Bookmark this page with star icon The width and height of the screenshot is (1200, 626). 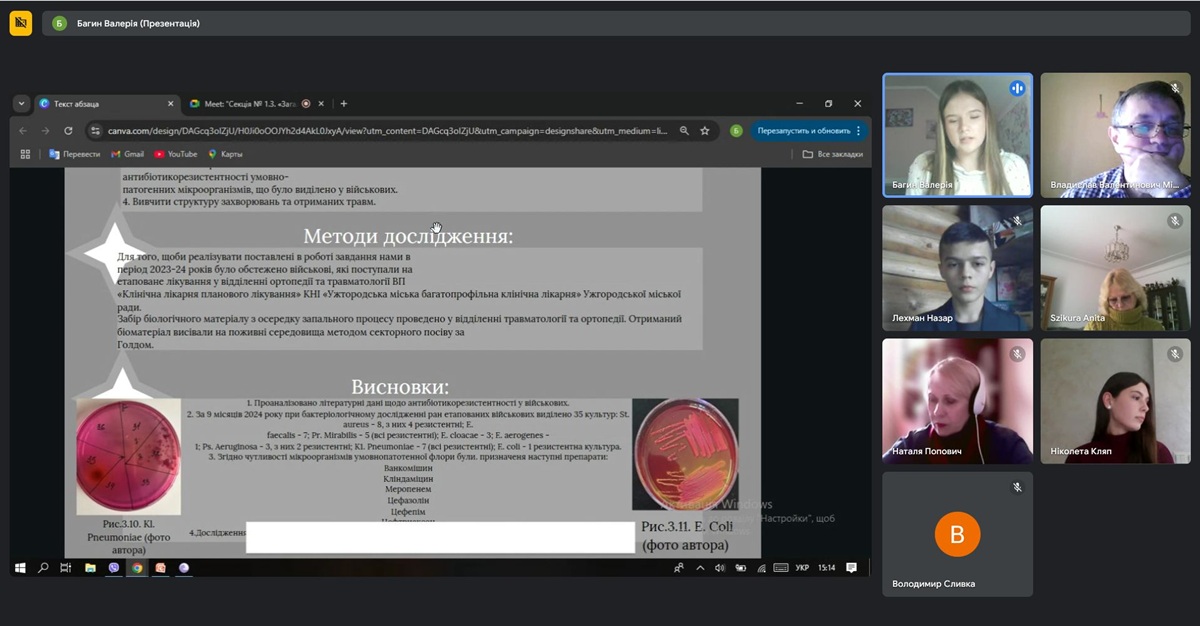(705, 131)
